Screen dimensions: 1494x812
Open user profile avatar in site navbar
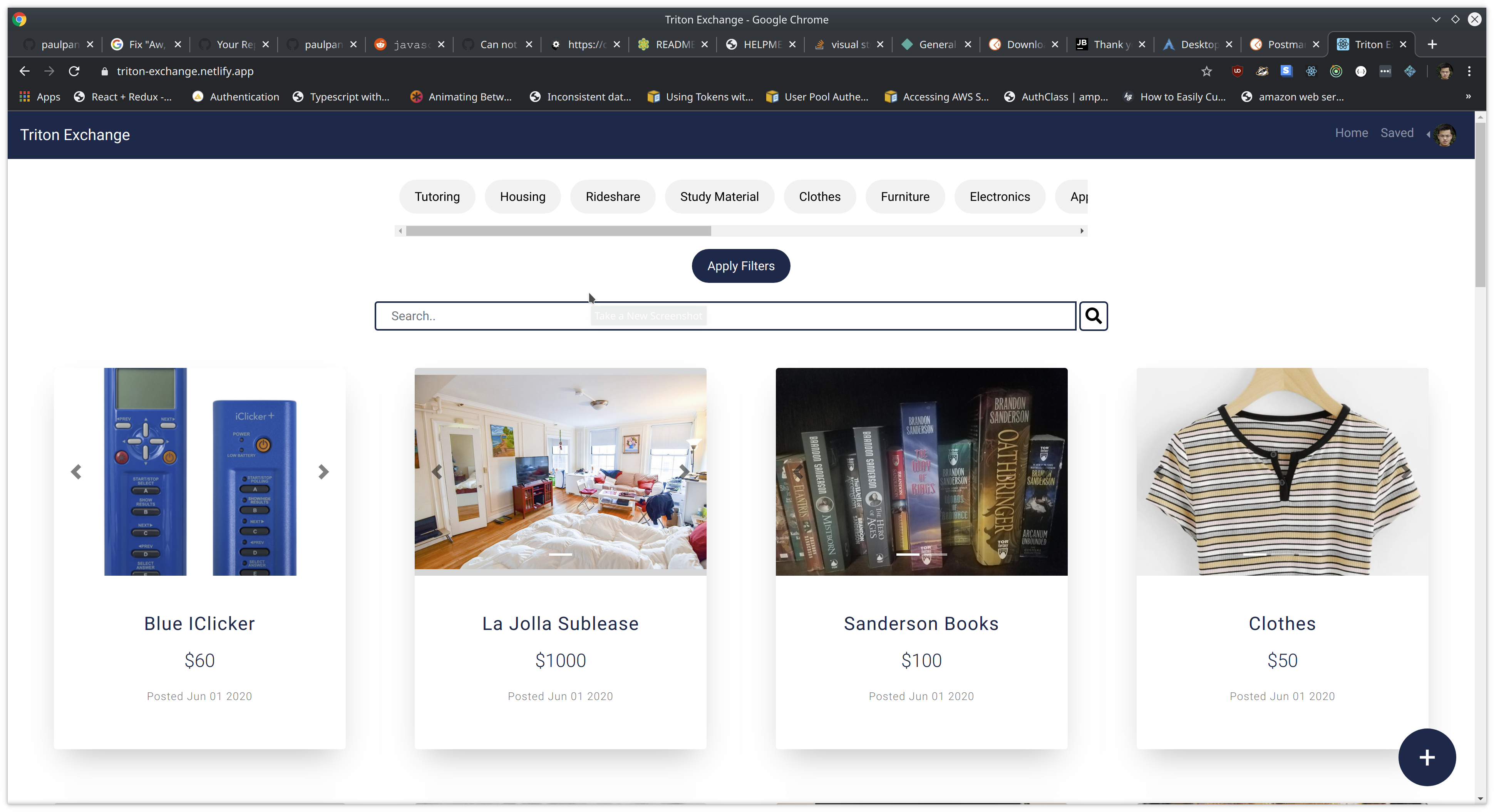pos(1444,134)
